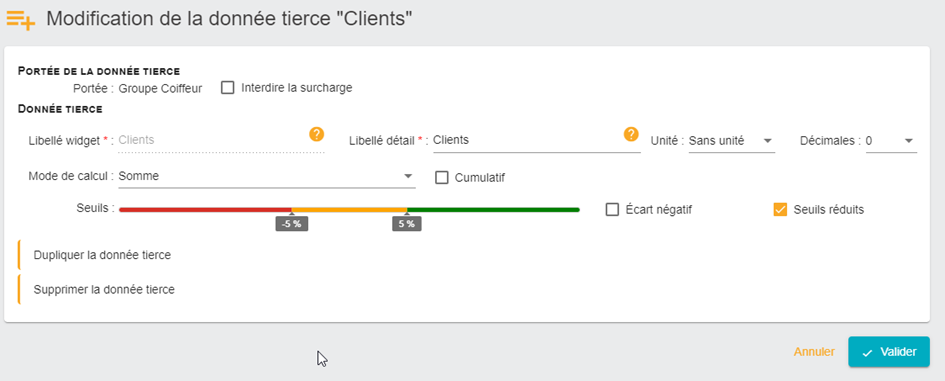This screenshot has height=381, width=945.
Task: Uncheck the Seuils réduits checkbox
Action: (x=780, y=210)
